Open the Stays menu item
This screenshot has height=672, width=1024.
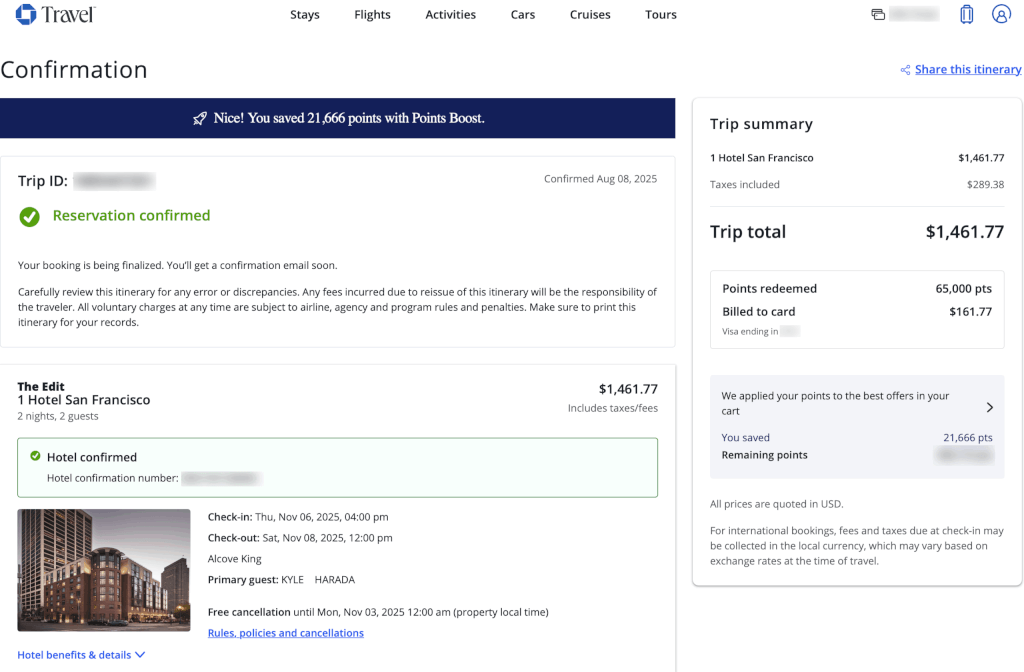305,14
